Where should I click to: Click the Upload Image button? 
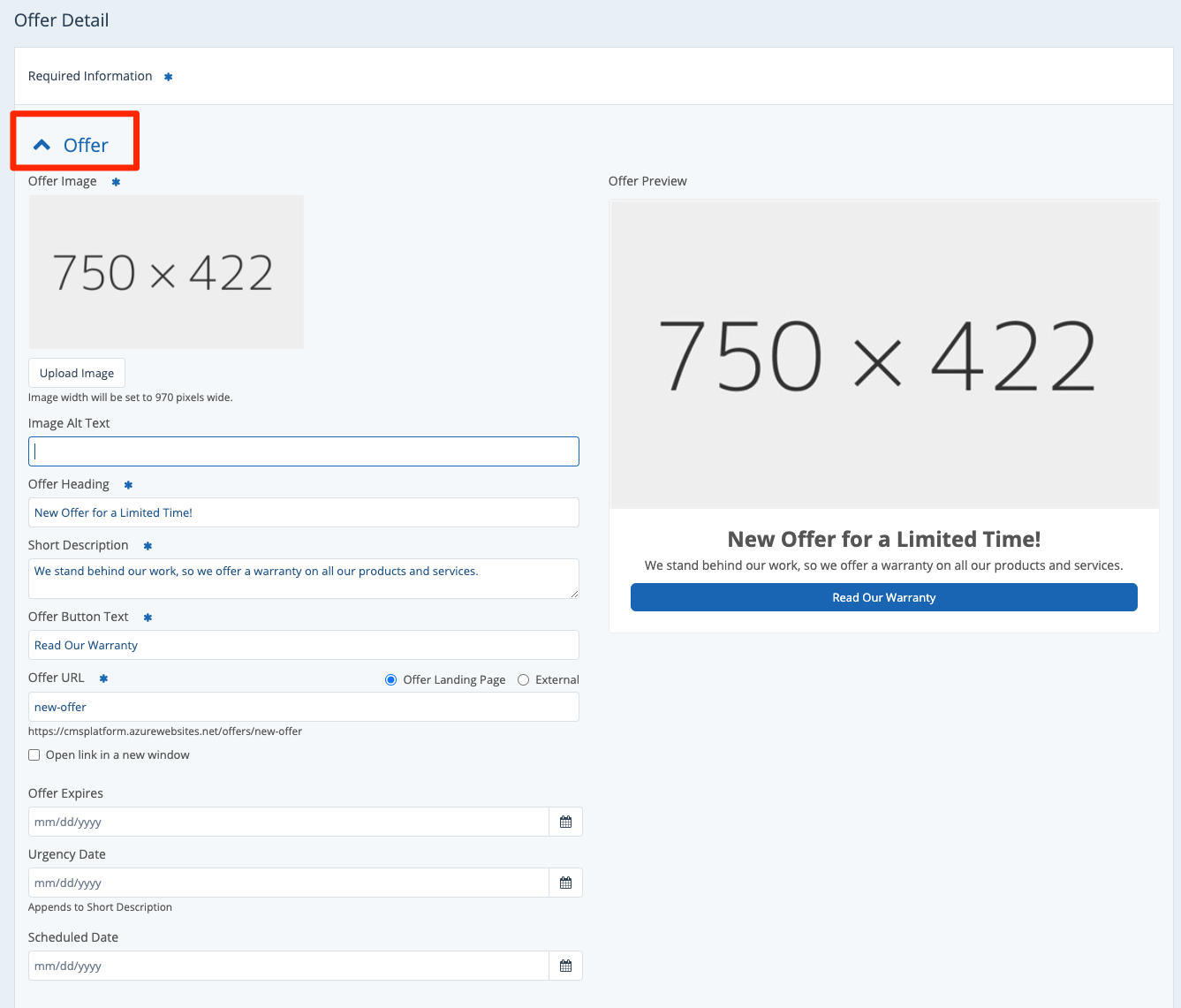click(x=77, y=373)
